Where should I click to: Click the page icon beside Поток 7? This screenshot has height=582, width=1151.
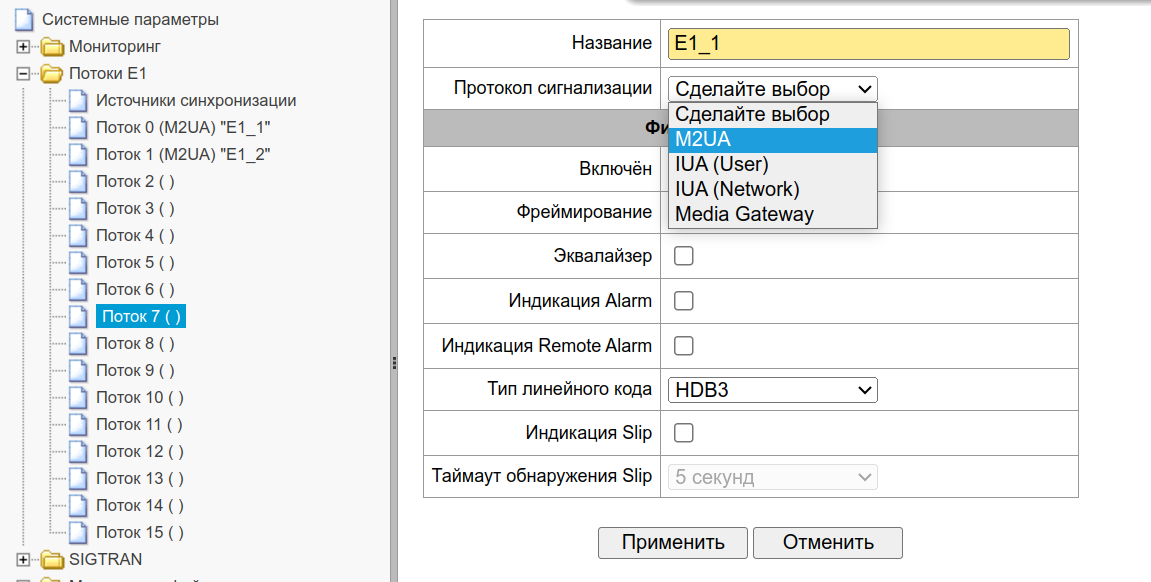click(x=79, y=317)
